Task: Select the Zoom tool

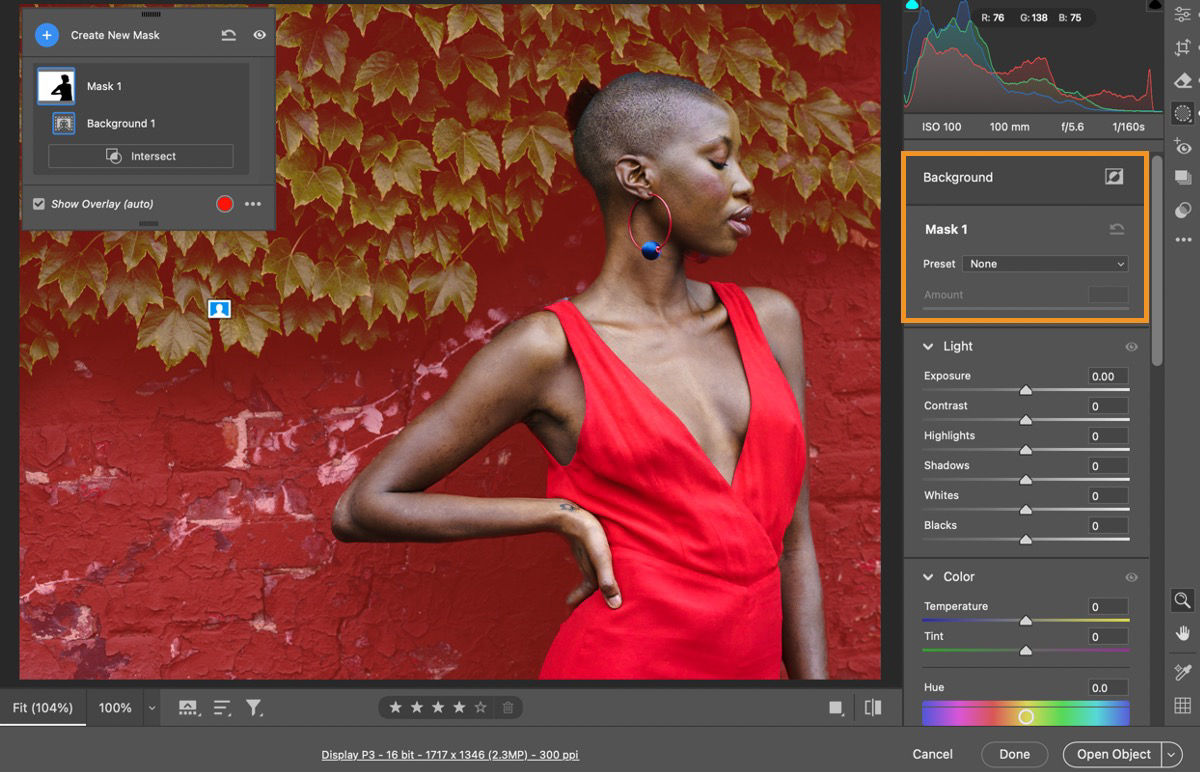Action: point(1183,600)
